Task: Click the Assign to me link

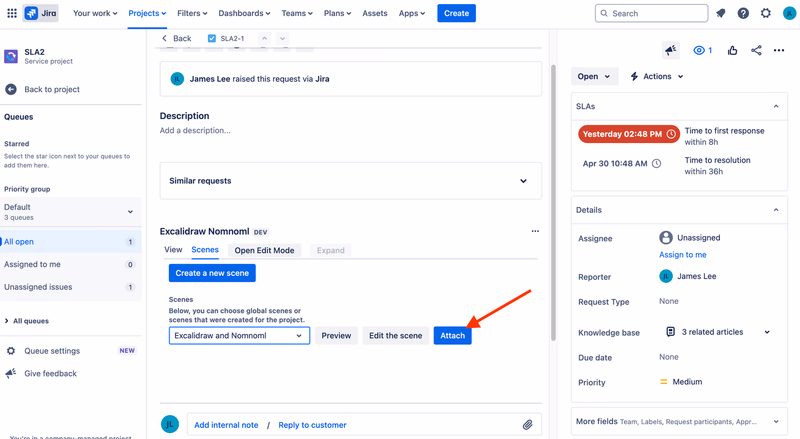Action: 683,255
